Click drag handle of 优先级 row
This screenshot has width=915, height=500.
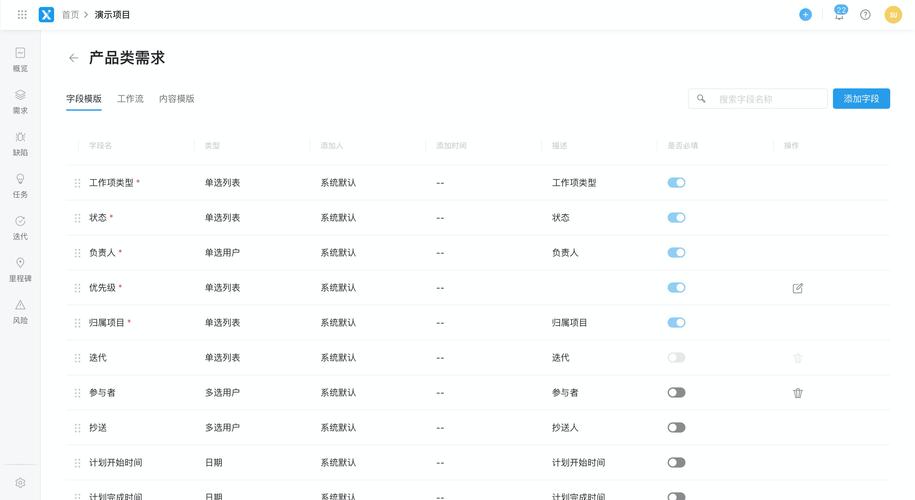[x=77, y=288]
